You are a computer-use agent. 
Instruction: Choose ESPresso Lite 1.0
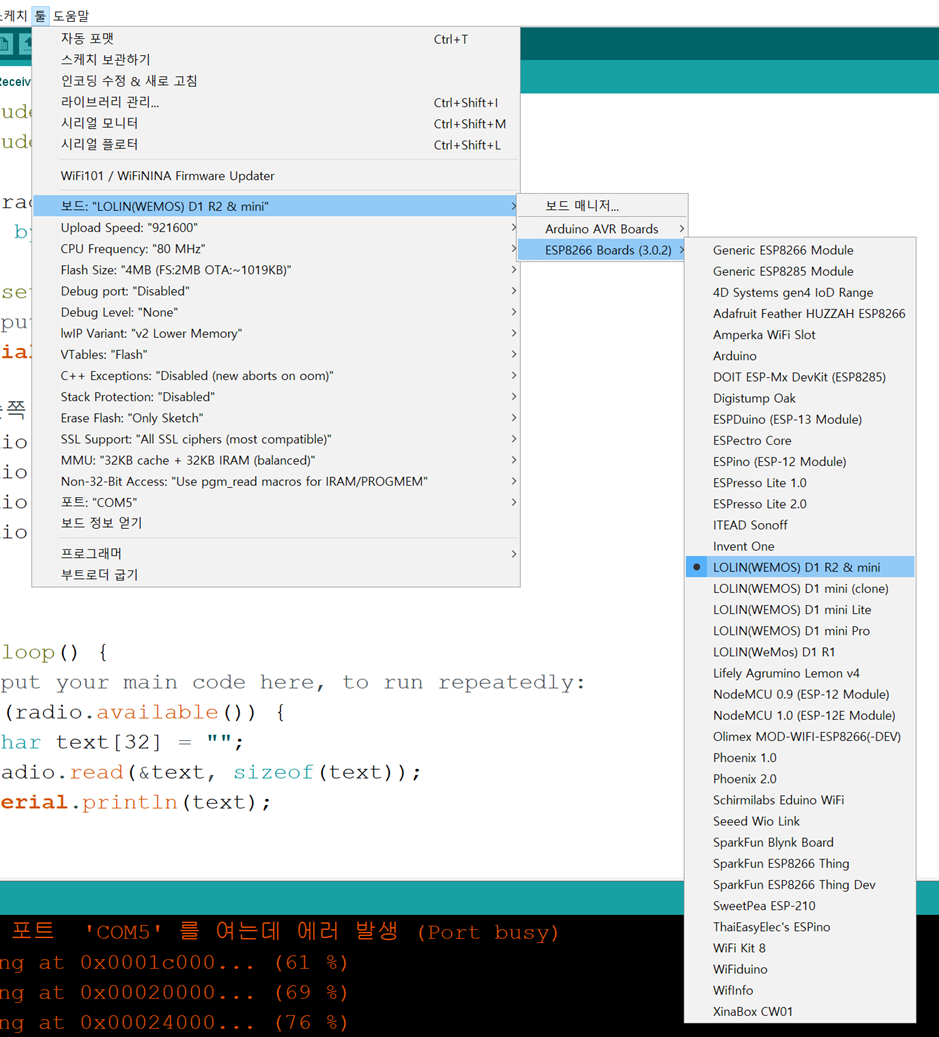(x=800, y=483)
